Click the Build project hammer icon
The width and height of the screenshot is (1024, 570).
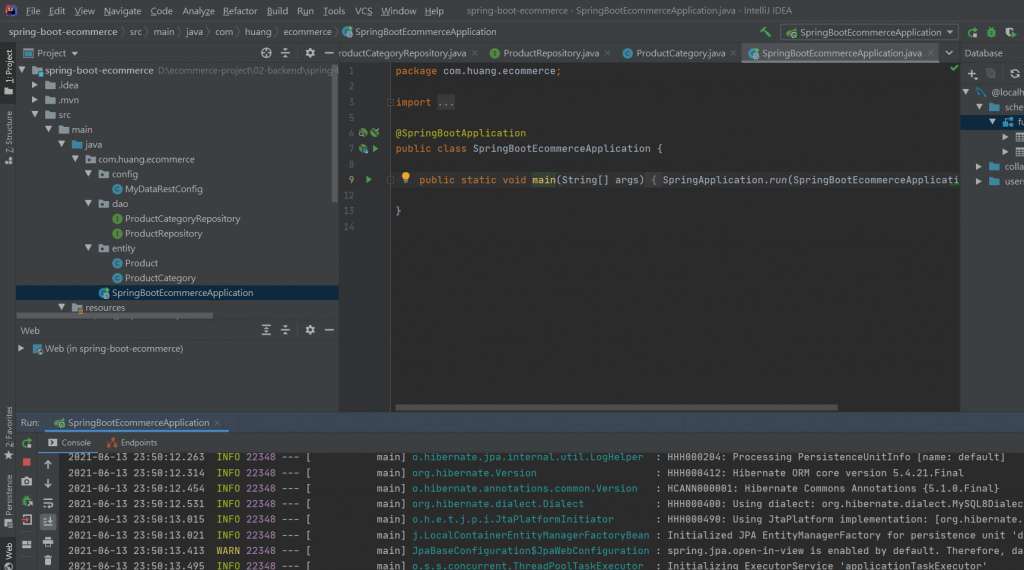click(x=766, y=32)
